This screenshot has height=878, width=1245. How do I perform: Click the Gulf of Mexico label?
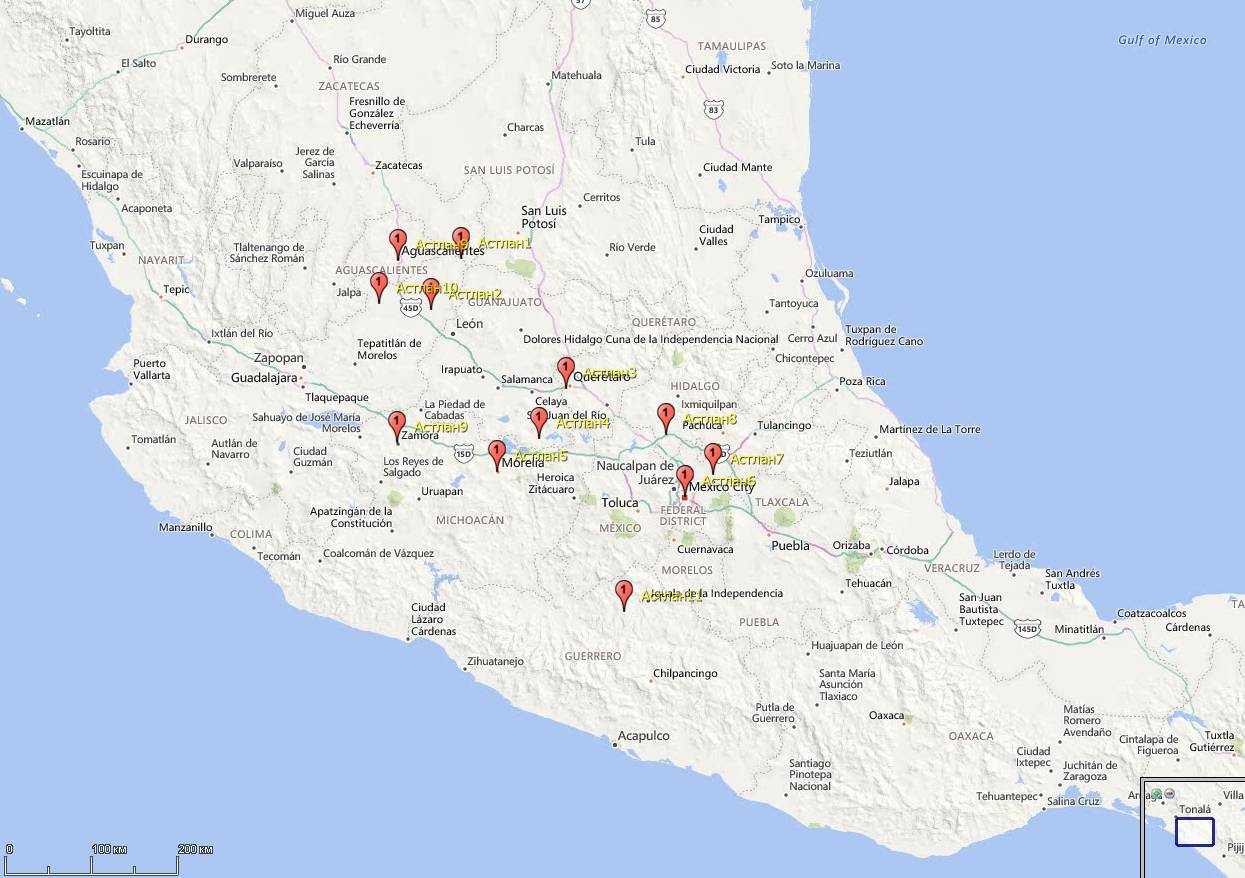point(1162,40)
